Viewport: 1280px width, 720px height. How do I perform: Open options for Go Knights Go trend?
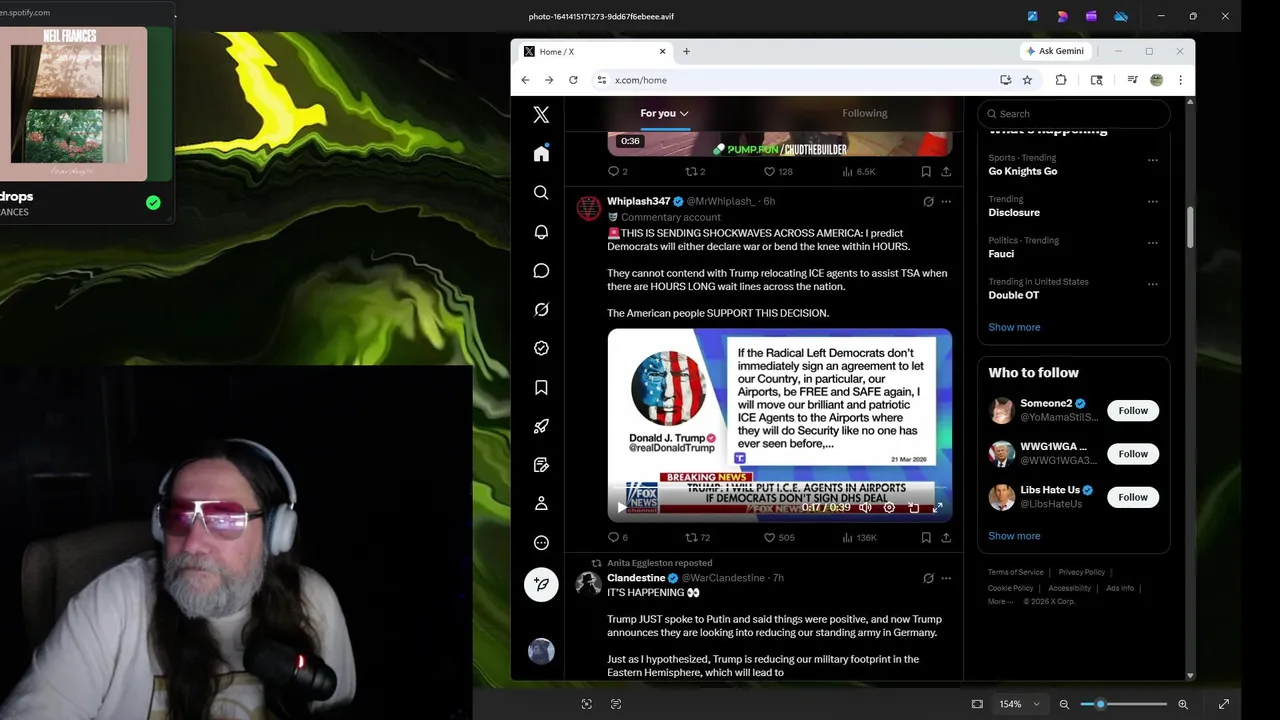click(1153, 160)
